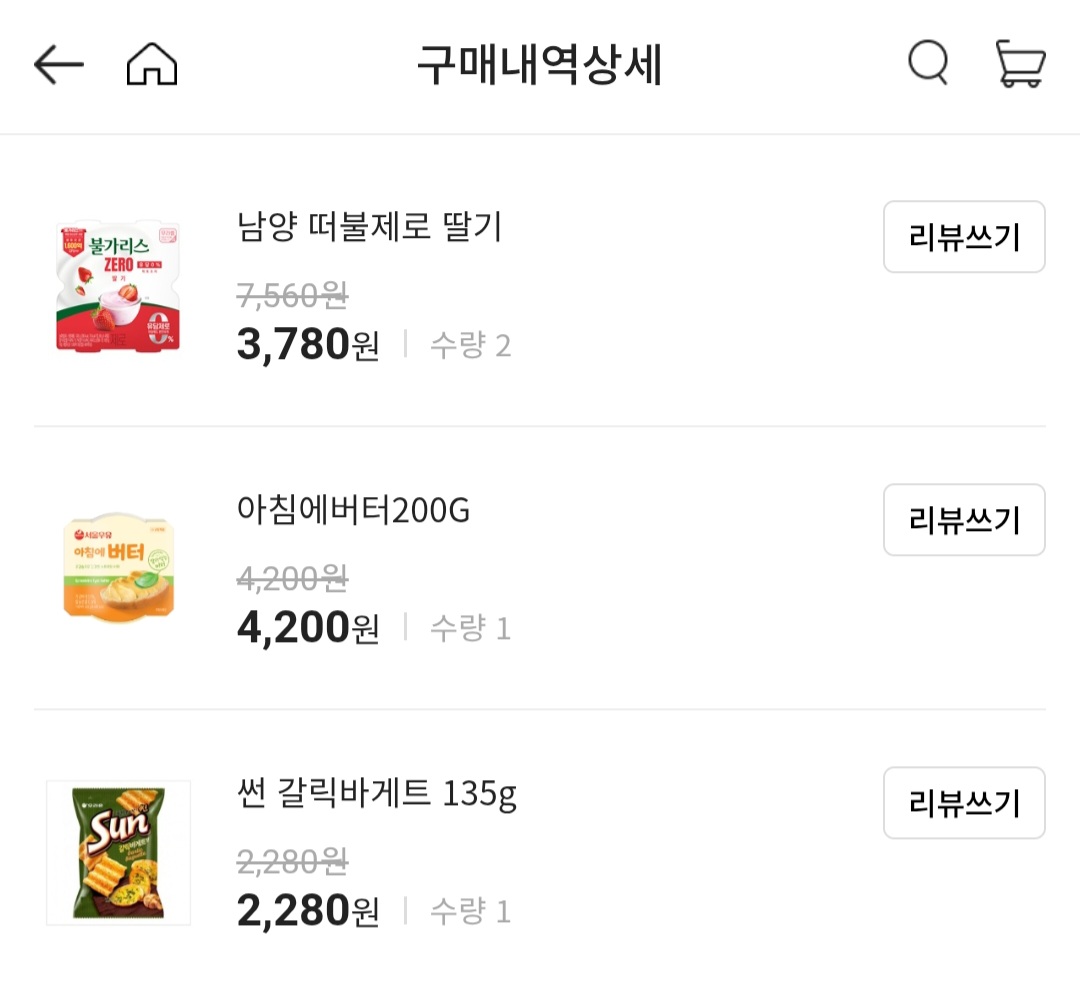The height and width of the screenshot is (1003, 1080).
Task: Tap the 구매내역상세 page title
Action: click(x=540, y=63)
